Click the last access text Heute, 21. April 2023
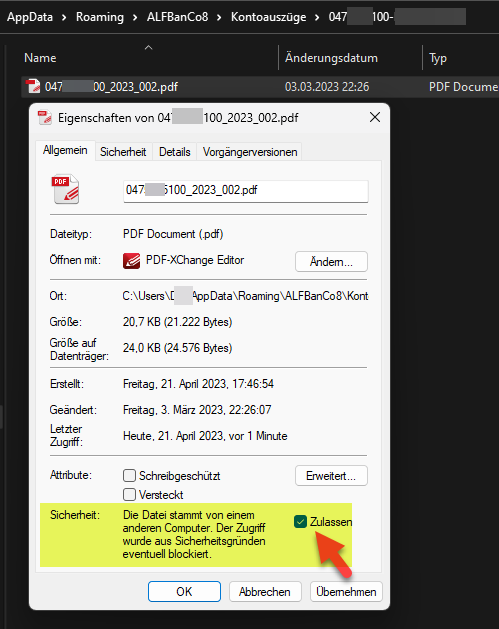Screen dimensions: 499x629 [205, 436]
